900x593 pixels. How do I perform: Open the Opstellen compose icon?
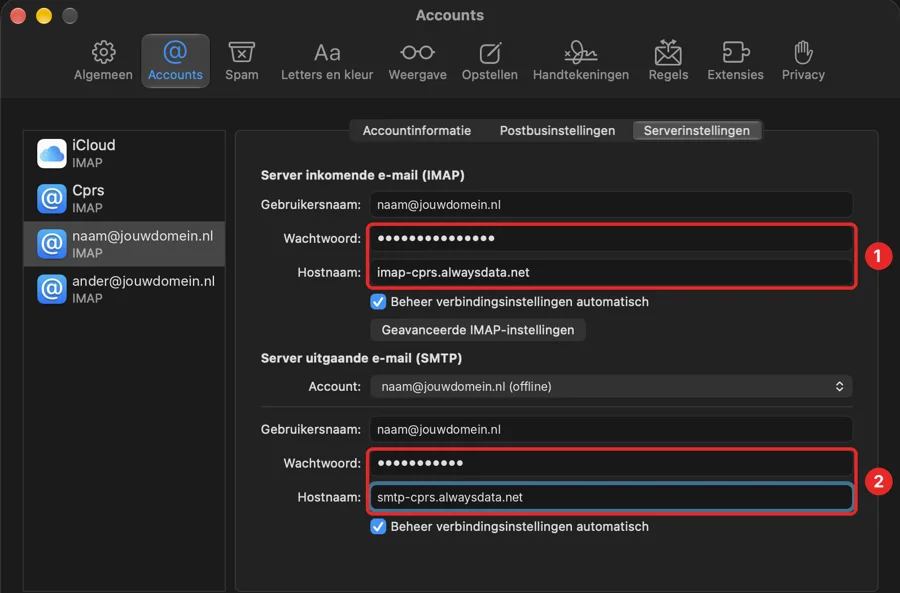[490, 53]
